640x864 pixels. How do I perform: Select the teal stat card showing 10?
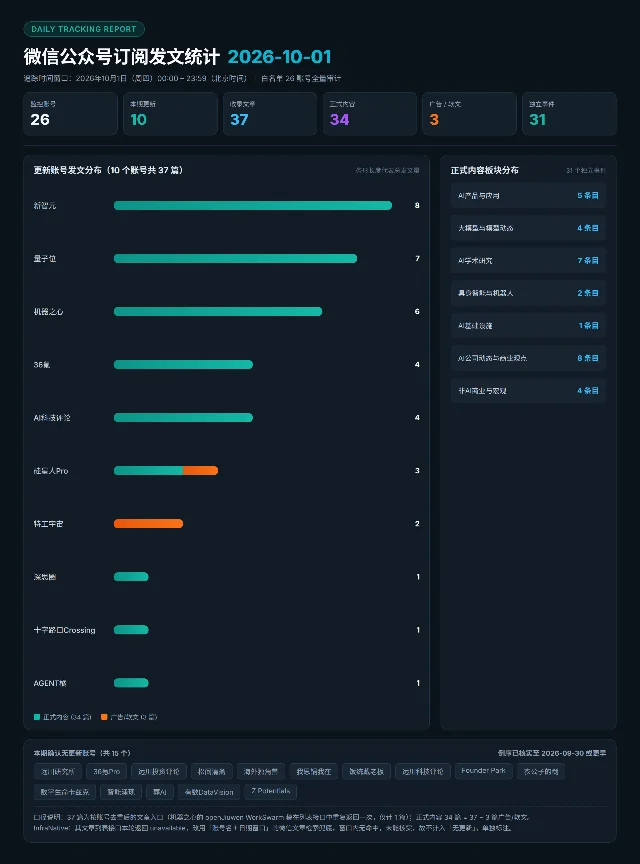(x=170, y=114)
